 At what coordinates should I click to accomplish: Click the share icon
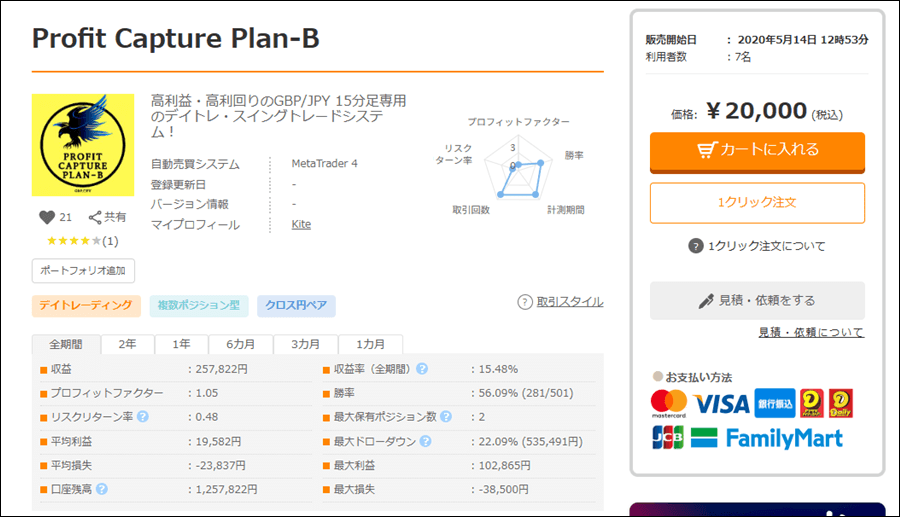click(95, 217)
